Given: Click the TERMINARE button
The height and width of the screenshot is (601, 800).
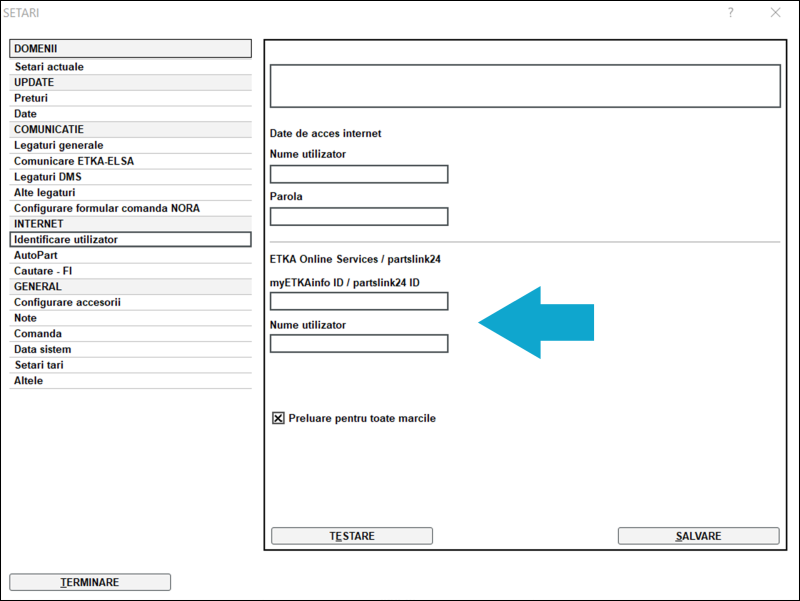Looking at the screenshot, I should click(90, 582).
